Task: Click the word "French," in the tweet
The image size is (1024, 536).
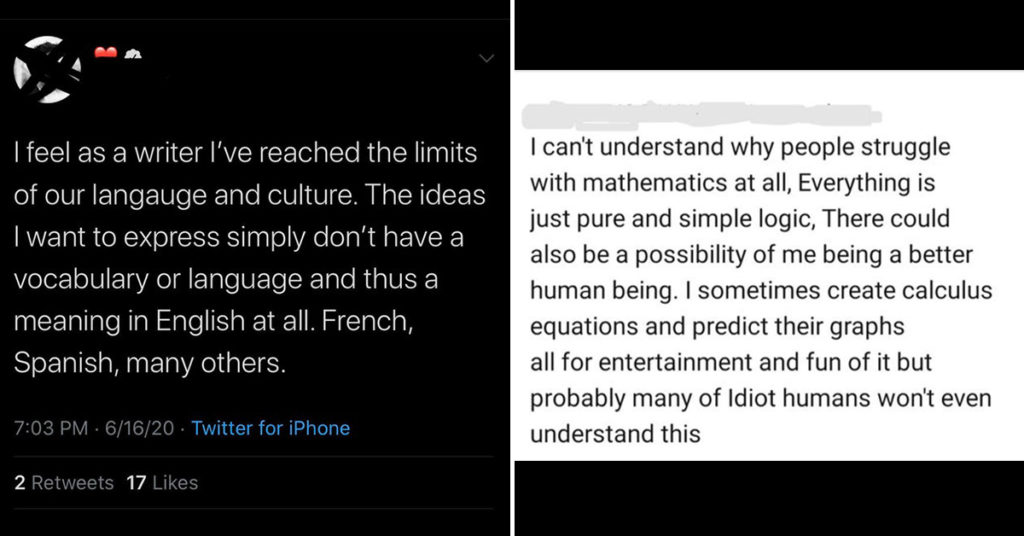Action: [367, 321]
